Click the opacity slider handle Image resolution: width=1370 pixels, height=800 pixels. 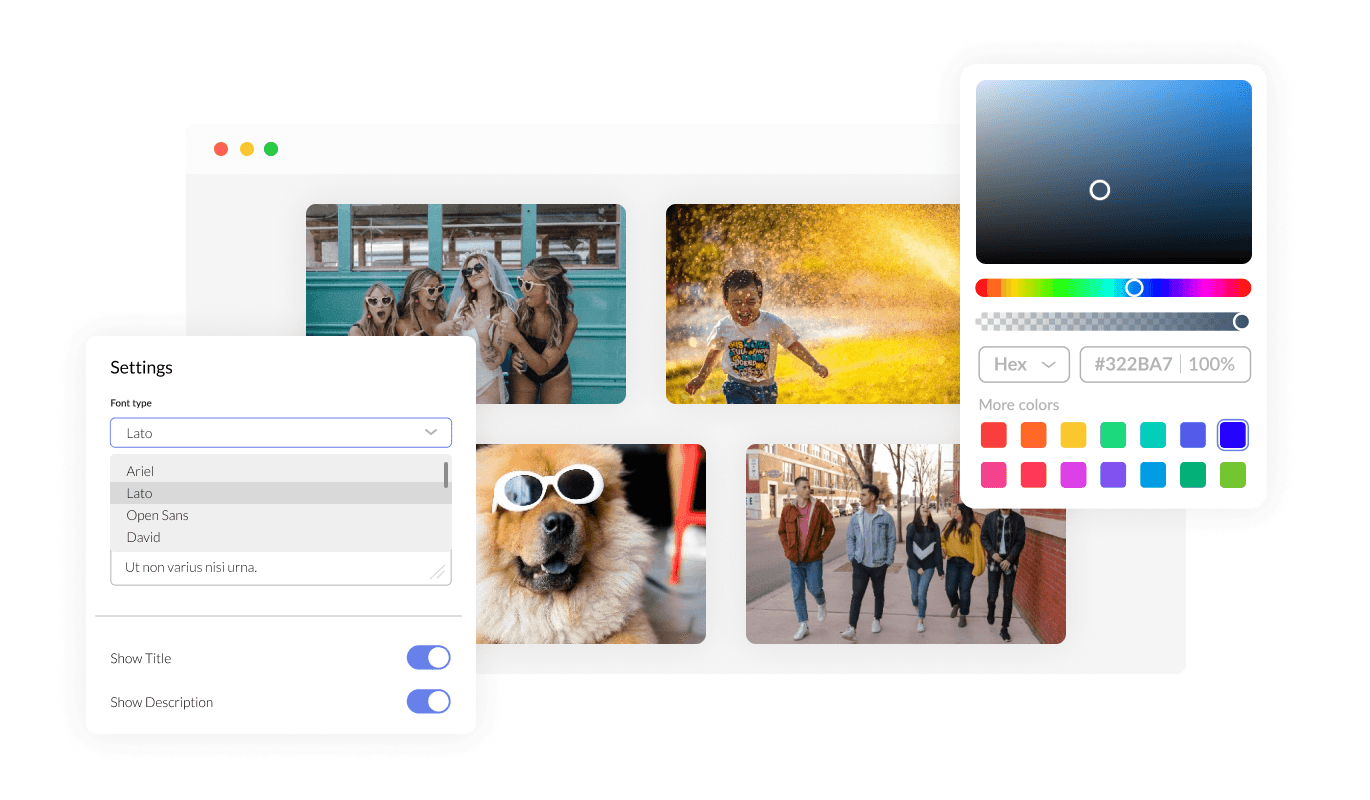coord(1241,321)
